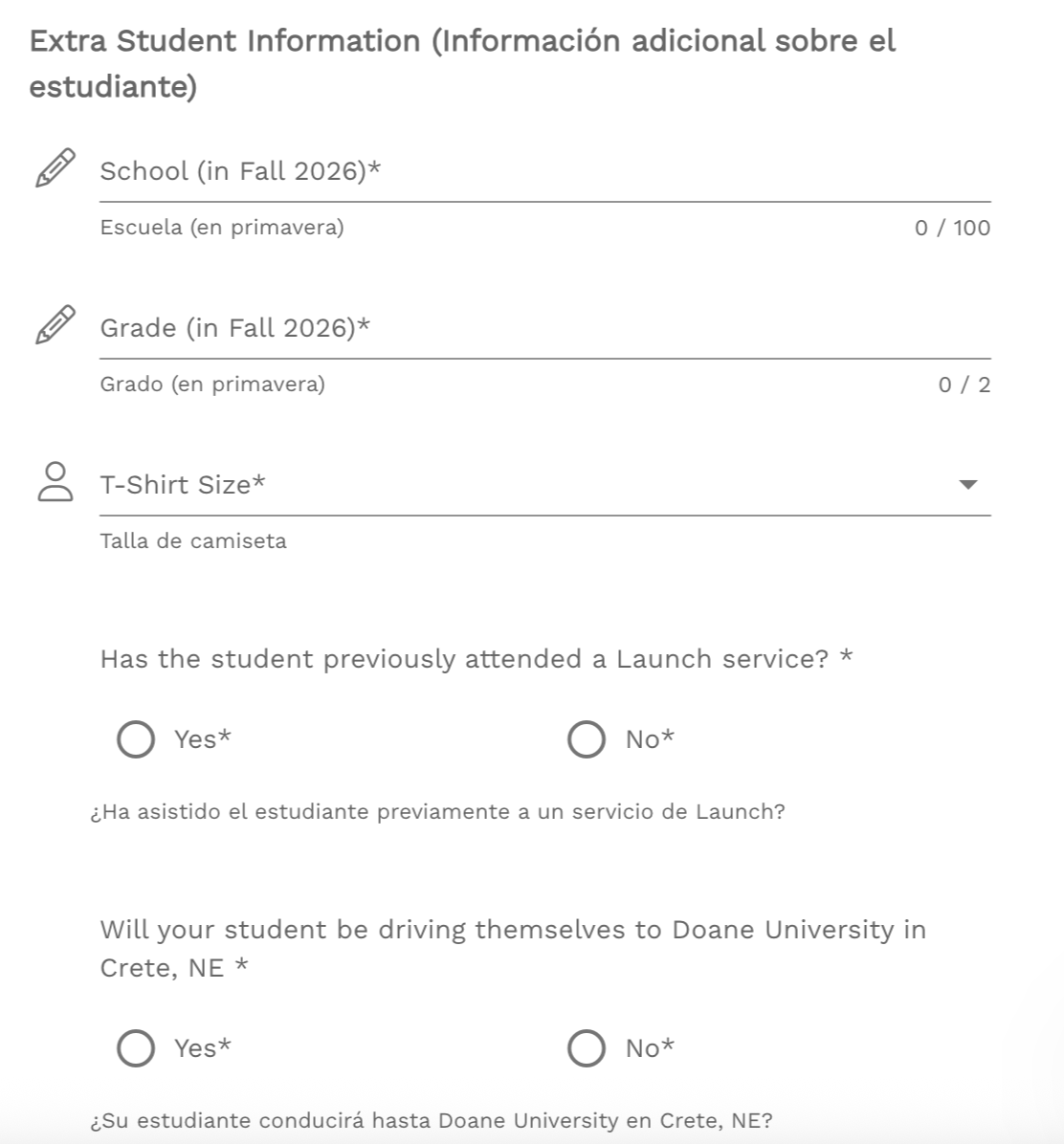This screenshot has width=1064, height=1144.
Task: Click the Doane University driving question label
Action: [x=513, y=949]
